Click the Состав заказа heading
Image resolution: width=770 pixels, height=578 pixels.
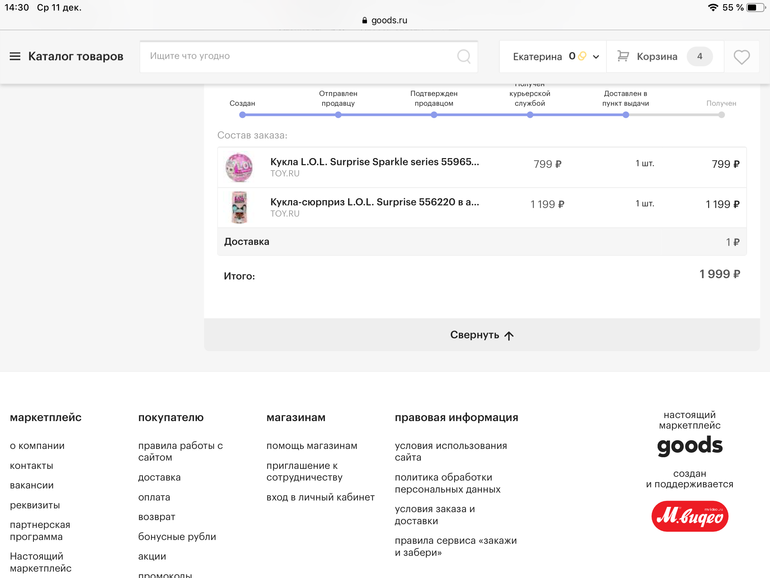coord(252,136)
